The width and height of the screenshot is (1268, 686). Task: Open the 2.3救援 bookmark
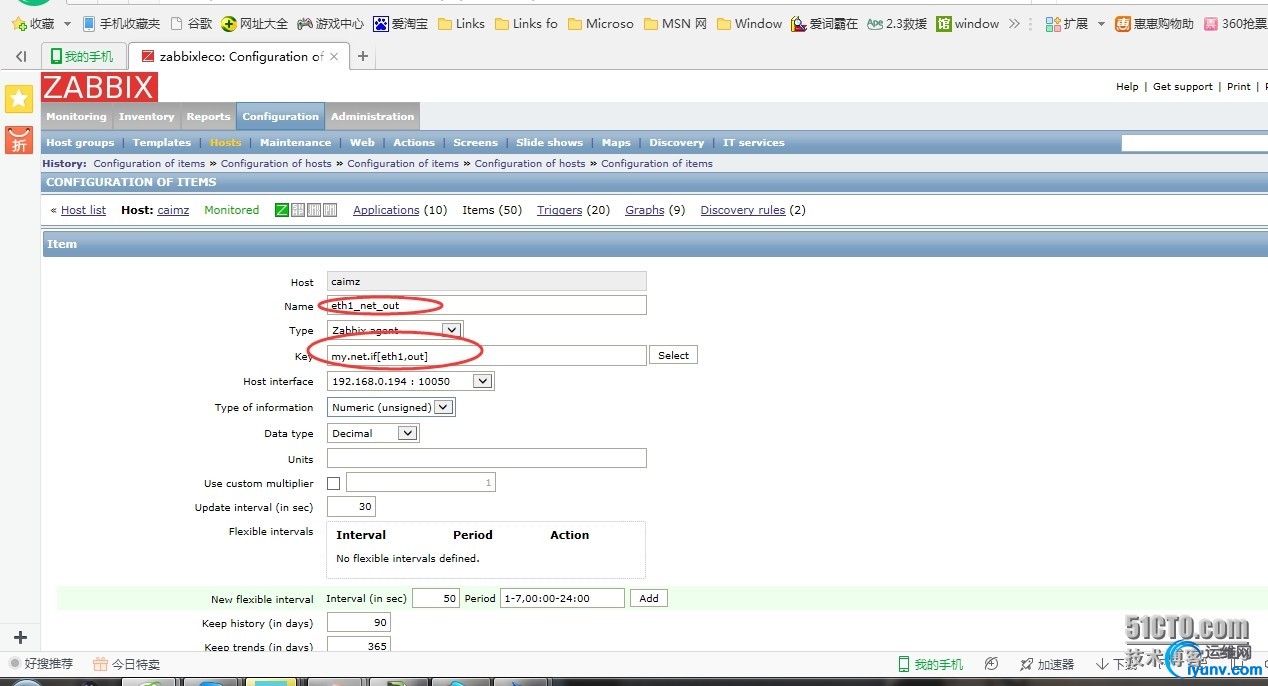[897, 23]
